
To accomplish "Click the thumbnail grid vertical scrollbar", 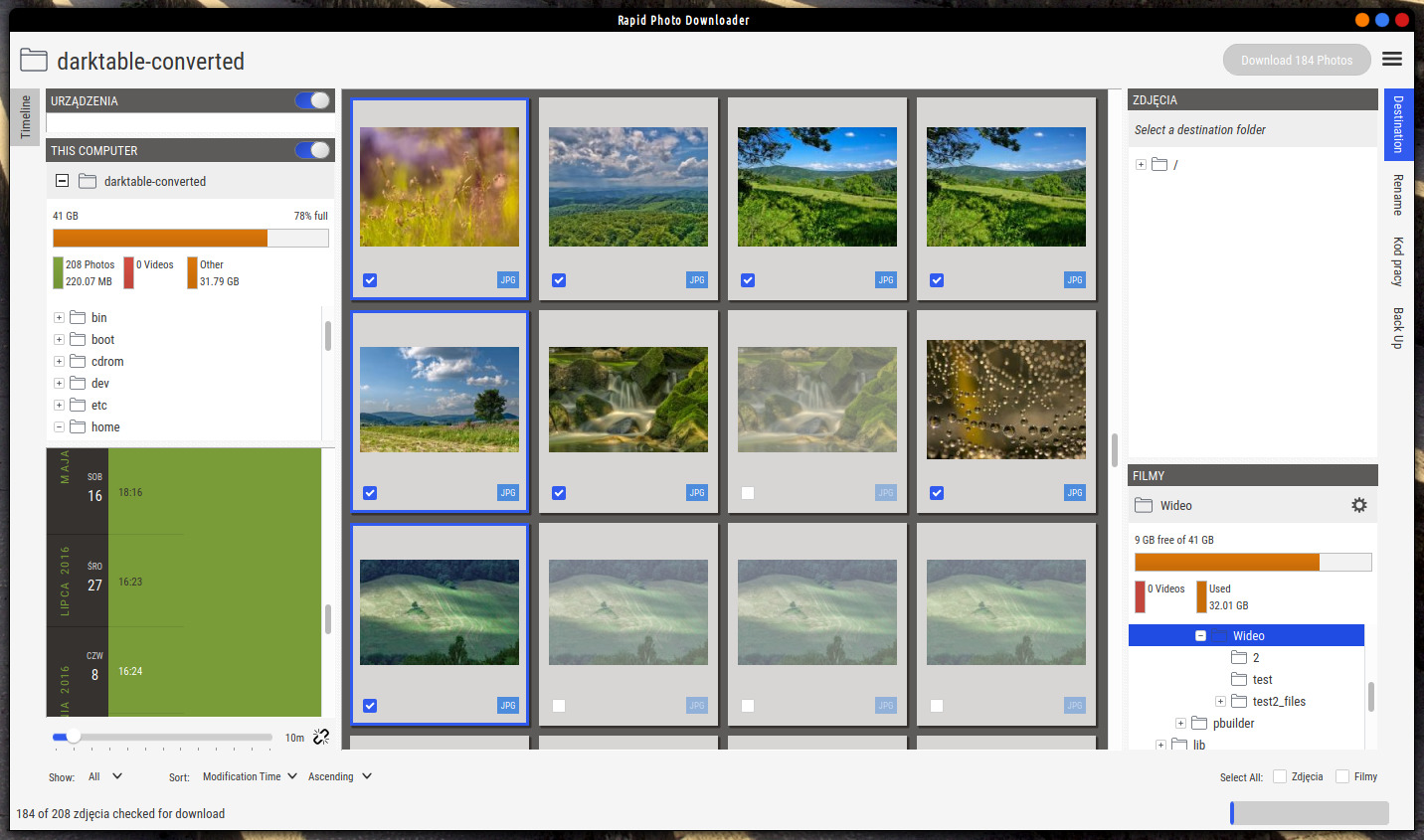I will [1115, 450].
